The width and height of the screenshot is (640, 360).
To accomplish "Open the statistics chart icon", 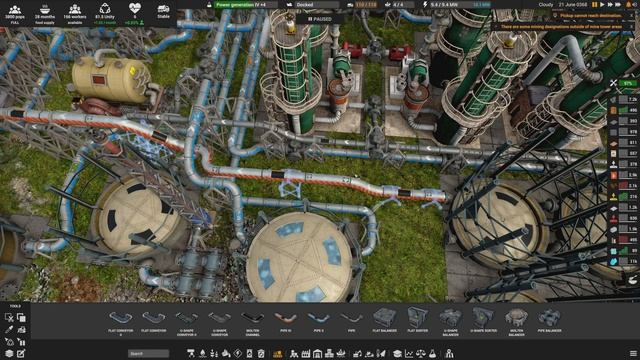I will coord(409,353).
